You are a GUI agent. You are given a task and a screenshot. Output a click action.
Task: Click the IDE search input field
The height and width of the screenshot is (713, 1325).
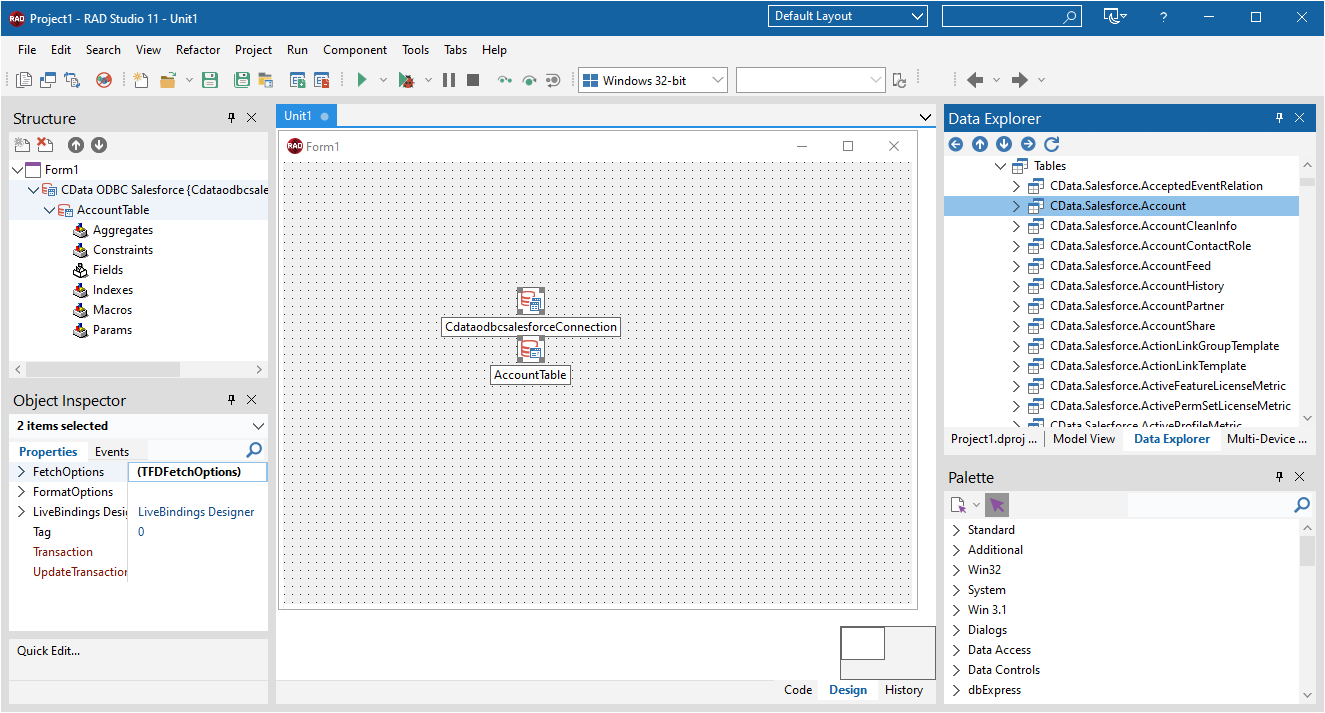[1011, 16]
